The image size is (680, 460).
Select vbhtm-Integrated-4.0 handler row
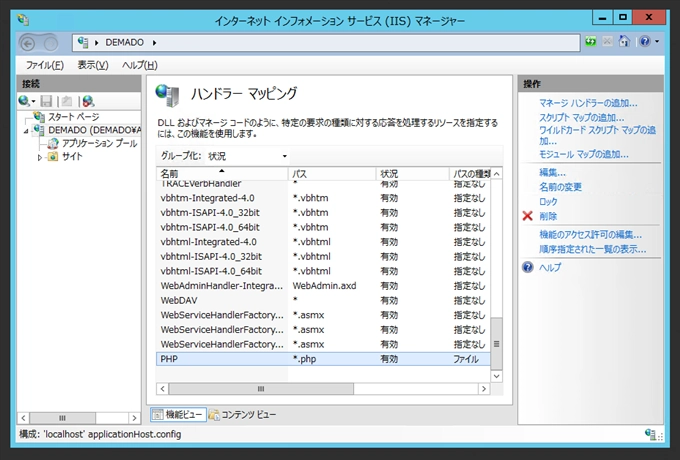(x=323, y=198)
